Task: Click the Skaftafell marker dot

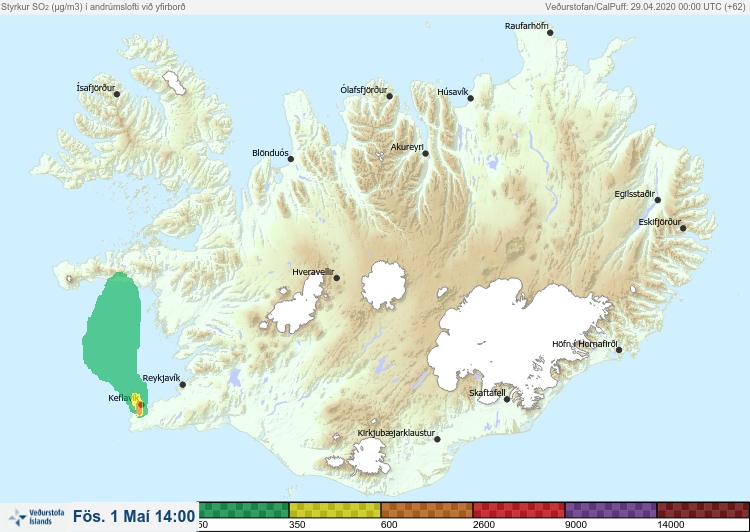Action: click(507, 399)
